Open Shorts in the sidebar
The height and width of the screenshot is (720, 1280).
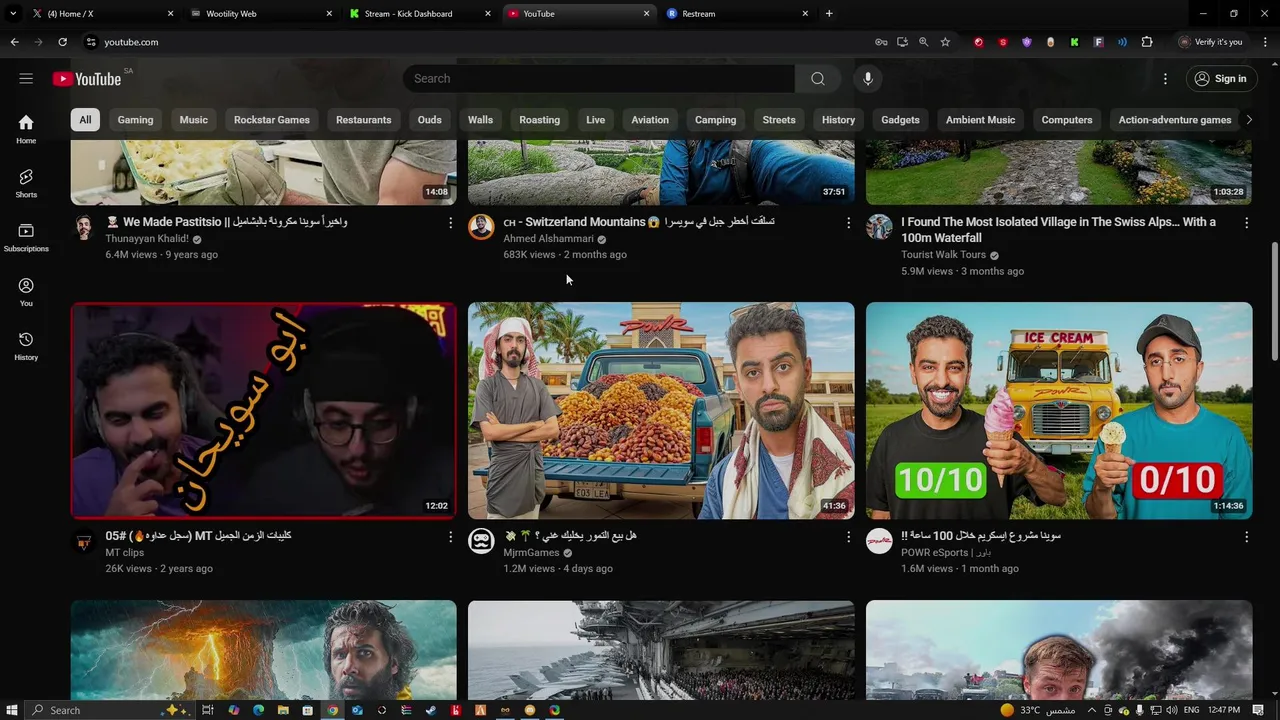26,182
